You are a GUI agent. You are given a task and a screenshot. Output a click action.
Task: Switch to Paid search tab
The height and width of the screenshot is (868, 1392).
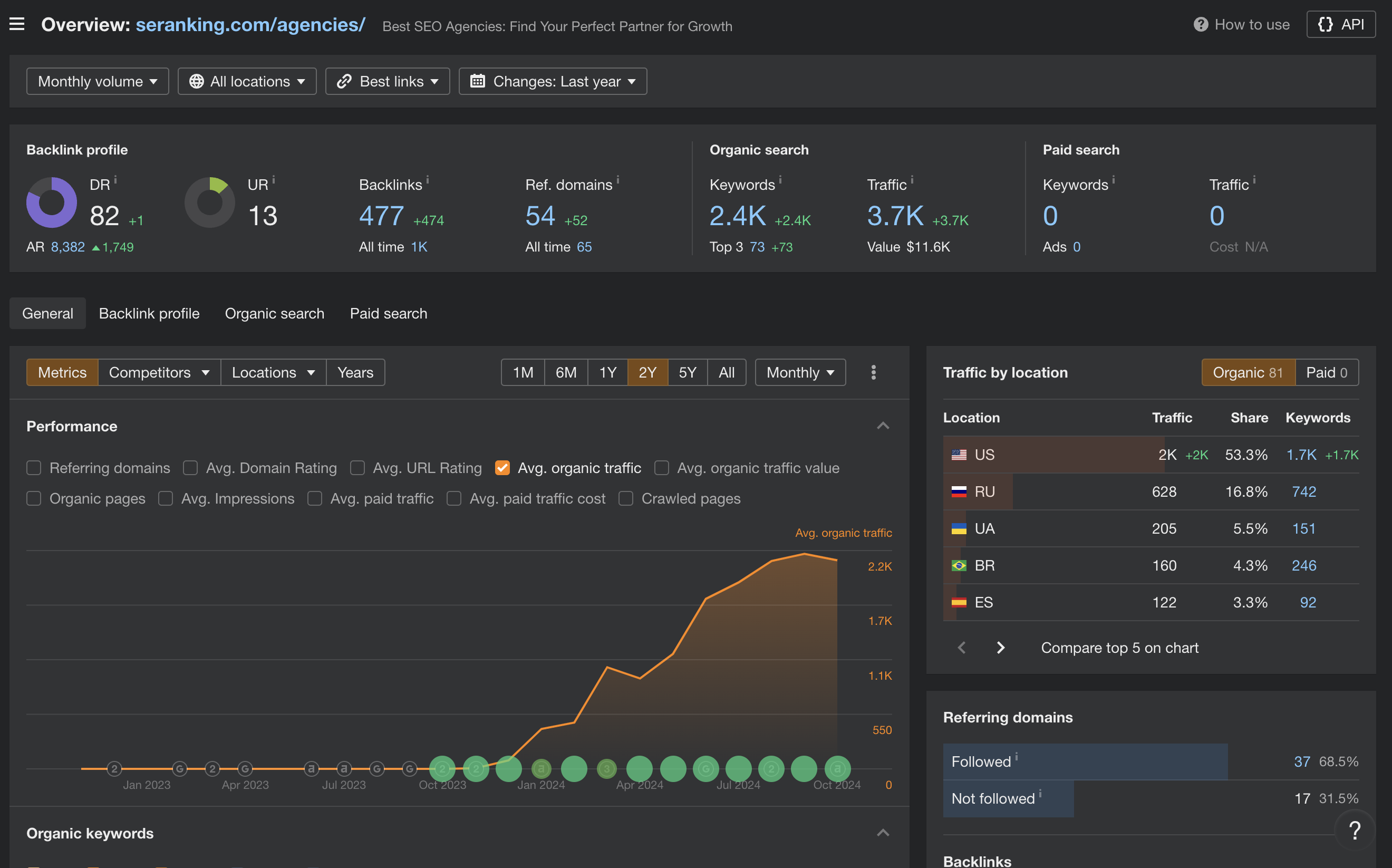pos(389,313)
